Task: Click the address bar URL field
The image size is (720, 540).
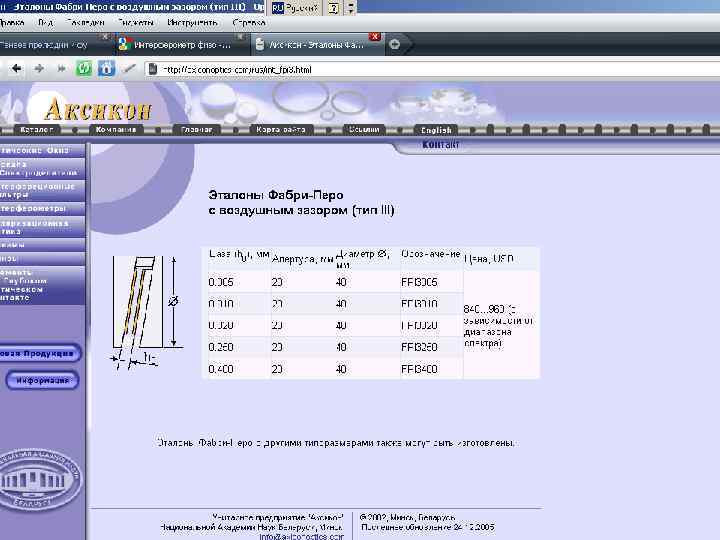Action: 432,69
